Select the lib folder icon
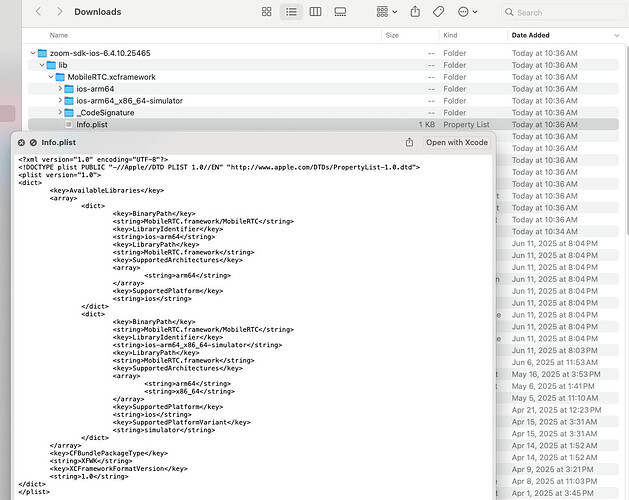Image resolution: width=629 pixels, height=500 pixels. 51,65
